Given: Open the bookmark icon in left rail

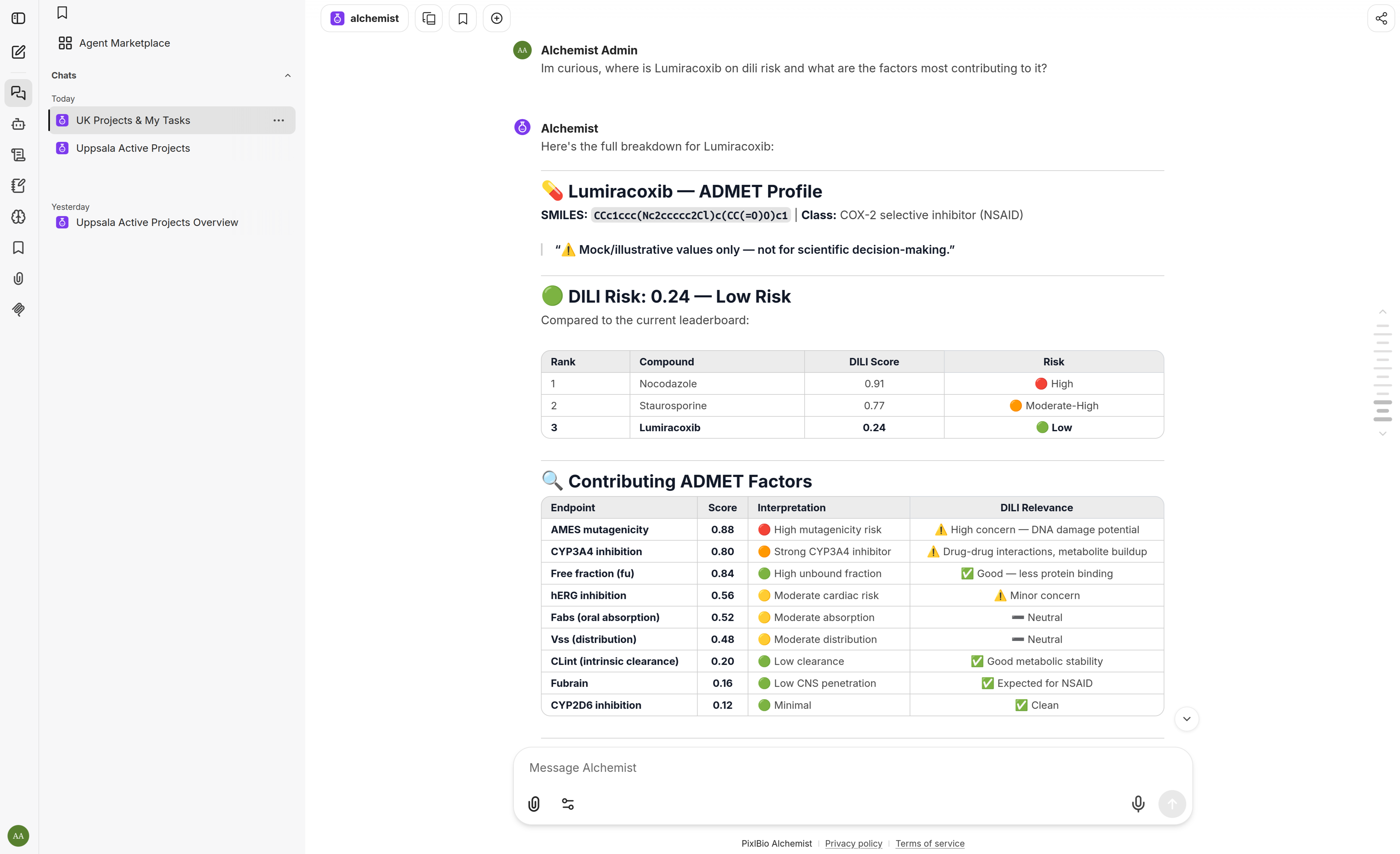Looking at the screenshot, I should point(18,248).
